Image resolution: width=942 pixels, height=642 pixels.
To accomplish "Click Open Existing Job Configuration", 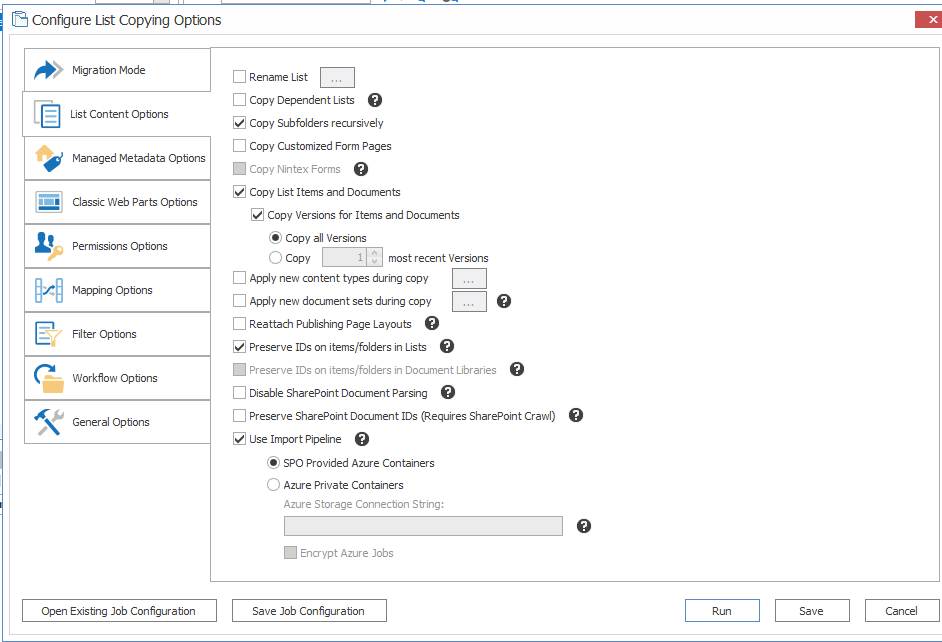I will coord(118,610).
